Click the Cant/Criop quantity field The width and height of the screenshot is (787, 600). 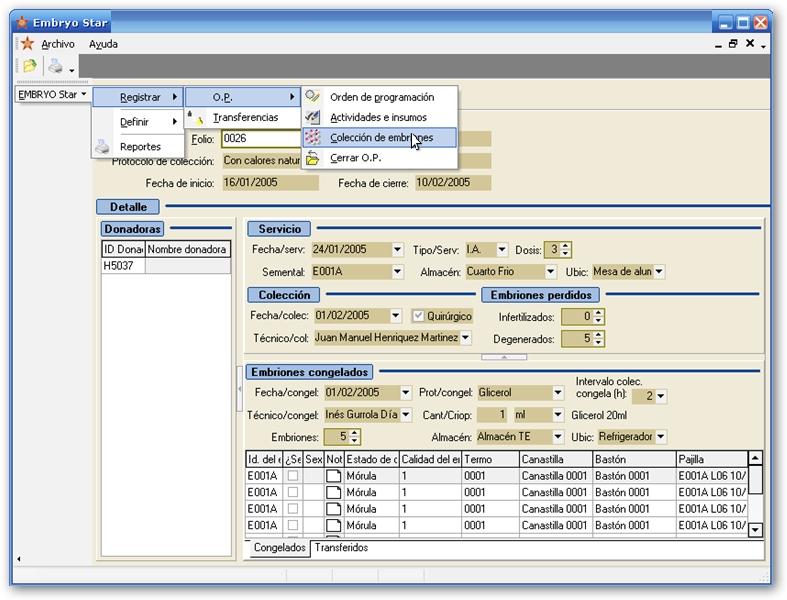pos(492,415)
